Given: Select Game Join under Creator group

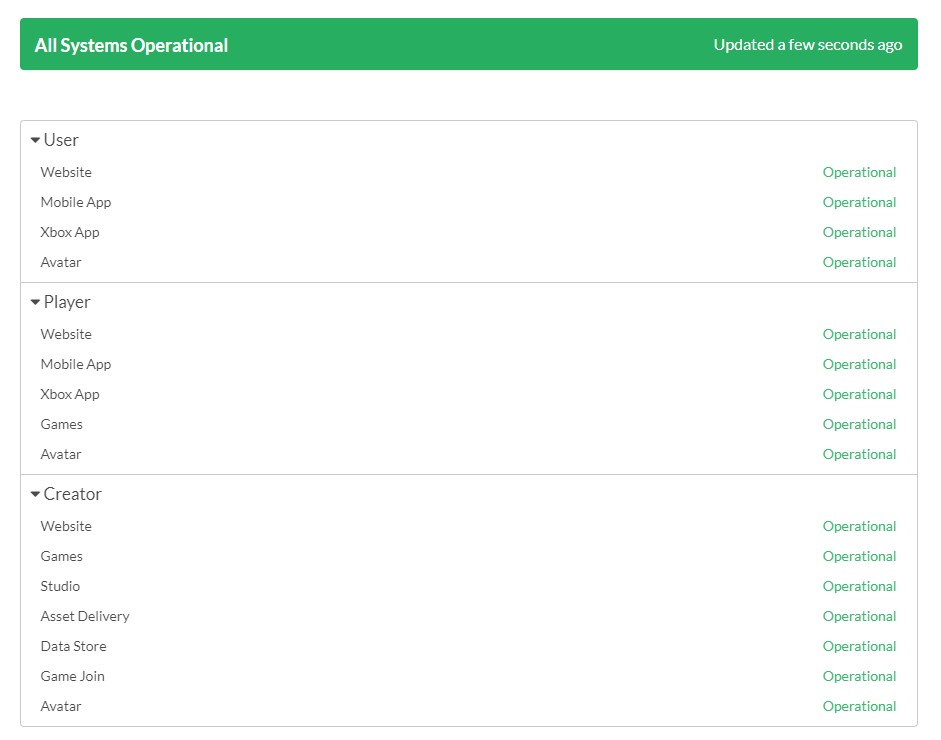Looking at the screenshot, I should 73,676.
